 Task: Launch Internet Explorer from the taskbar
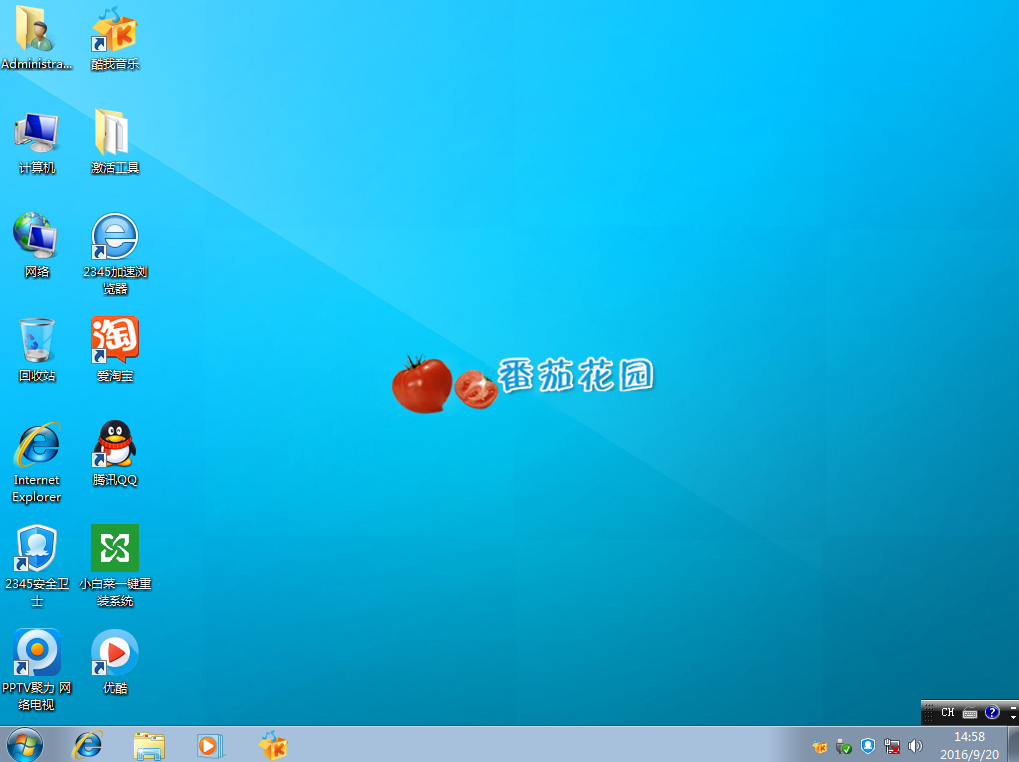tap(88, 745)
